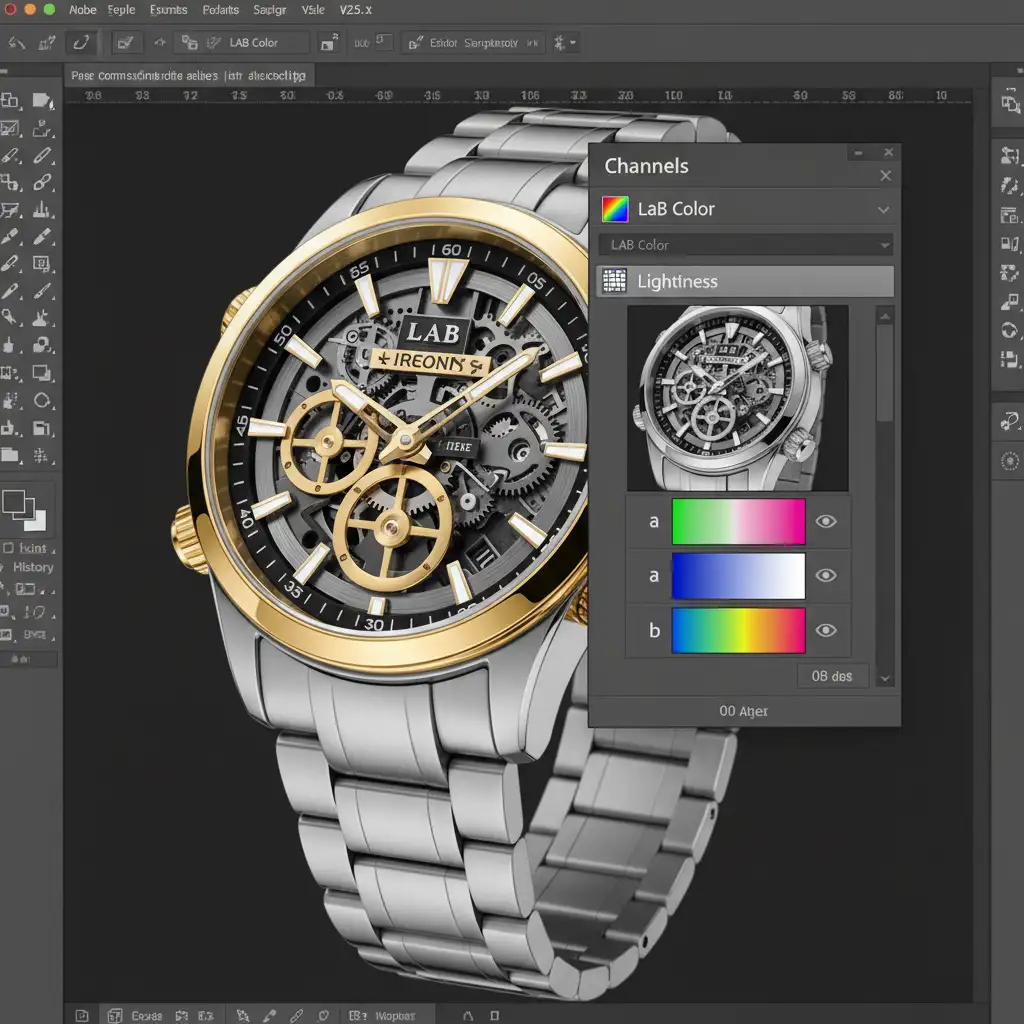
Task: Toggle visibility of the blue-white channel
Action: (826, 575)
